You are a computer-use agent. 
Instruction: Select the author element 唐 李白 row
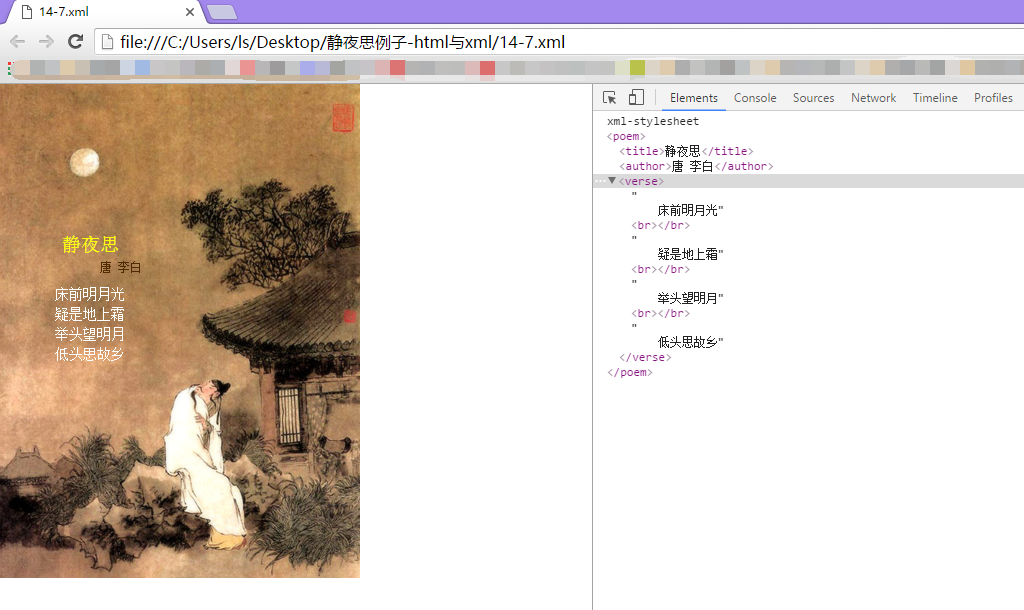coord(696,166)
